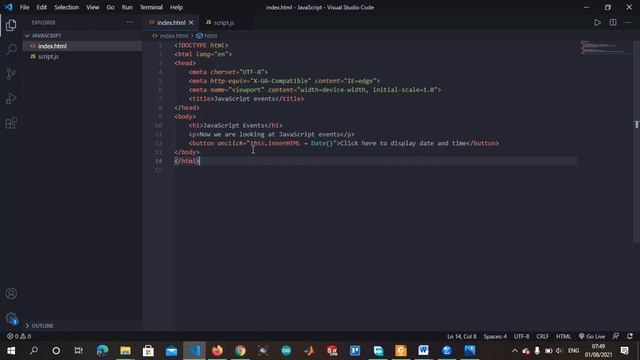The width and height of the screenshot is (640, 360).
Task: Click Ln 14, Col 8 cursor position
Action: click(x=462, y=336)
